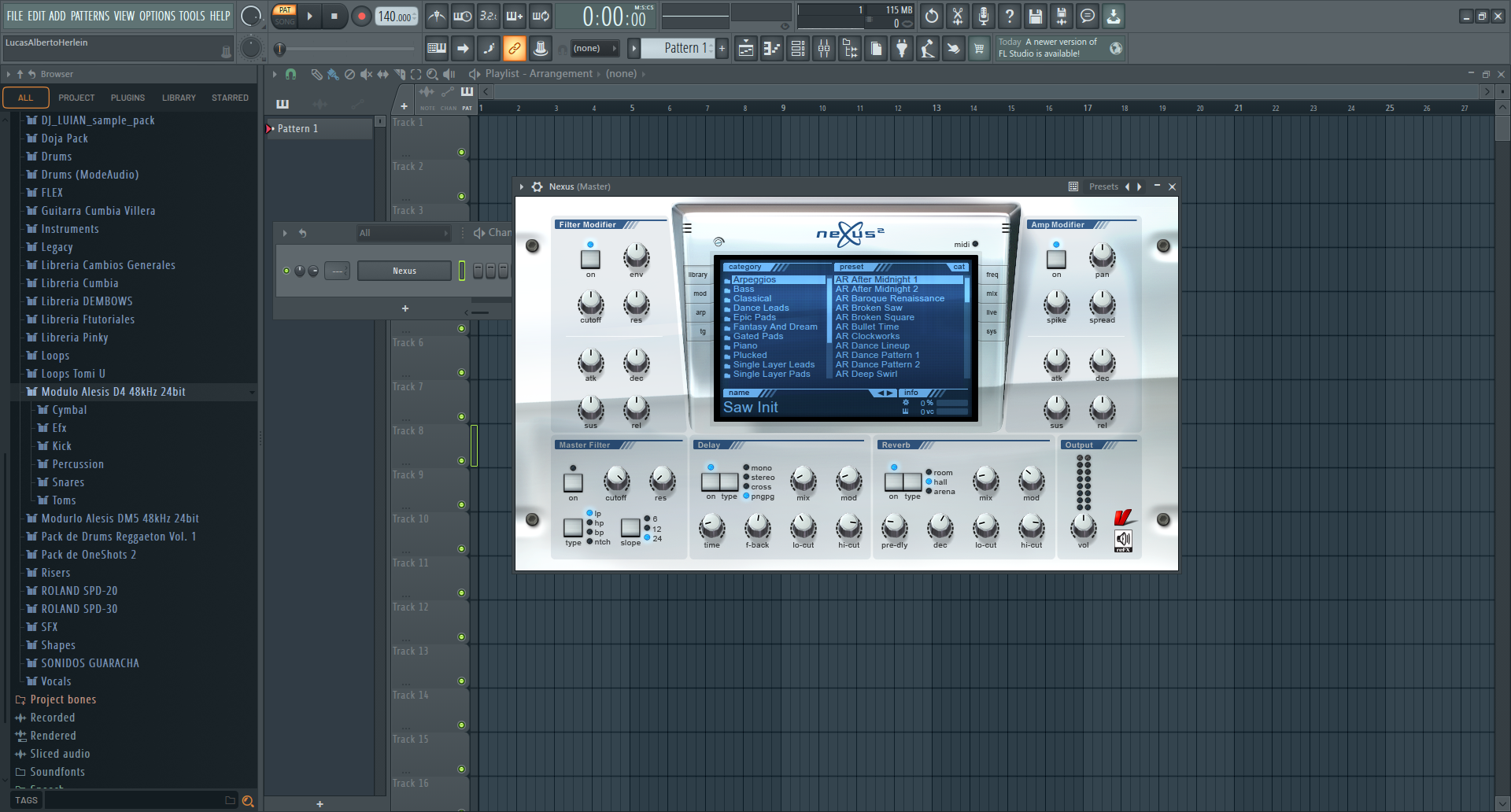Open the shopping cart content library icon
This screenshot has height=812, width=1511.
tap(979, 49)
